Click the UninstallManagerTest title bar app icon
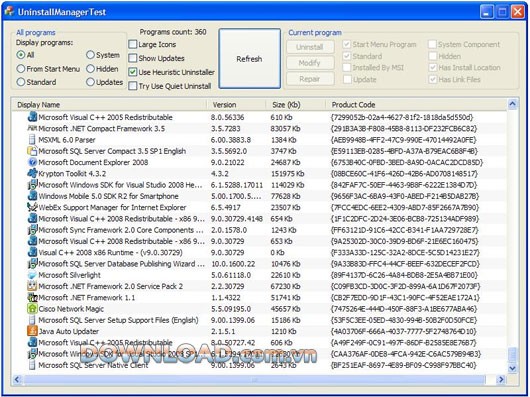The image size is (530, 397). [x=9, y=12]
